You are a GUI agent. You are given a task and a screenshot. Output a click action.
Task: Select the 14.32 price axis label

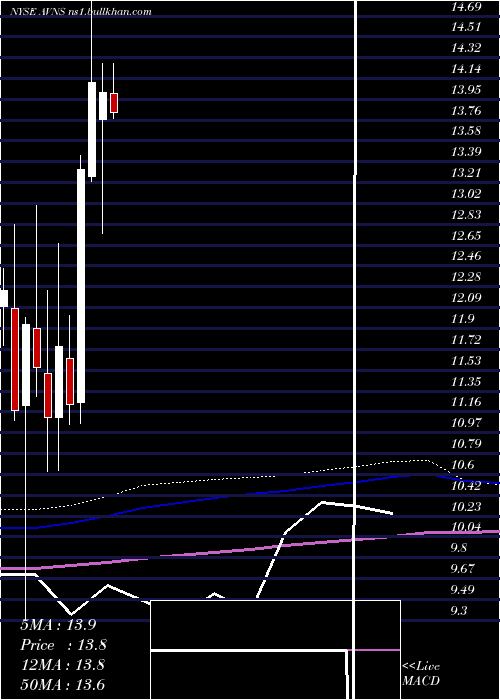466,48
